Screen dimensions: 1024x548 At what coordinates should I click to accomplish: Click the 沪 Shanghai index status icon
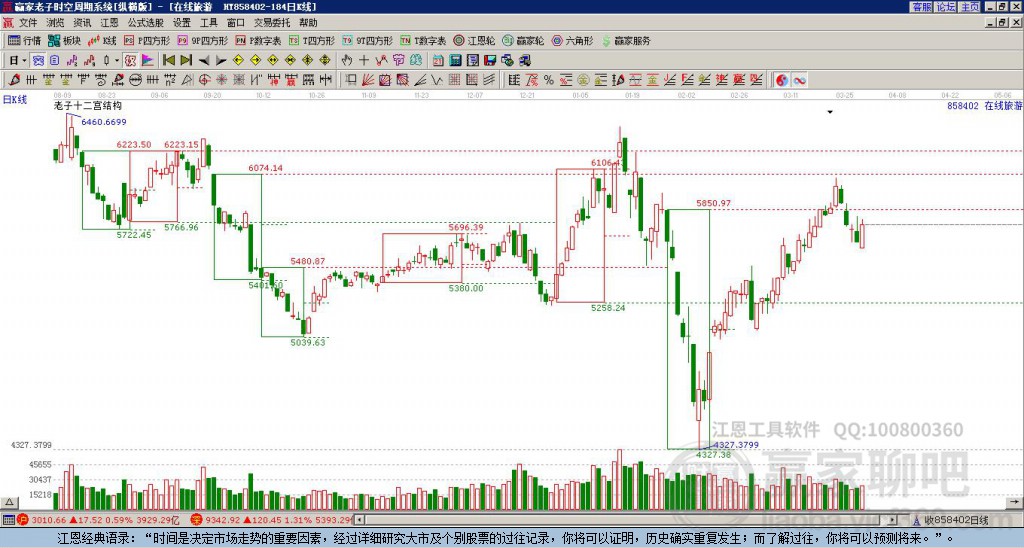[24, 520]
